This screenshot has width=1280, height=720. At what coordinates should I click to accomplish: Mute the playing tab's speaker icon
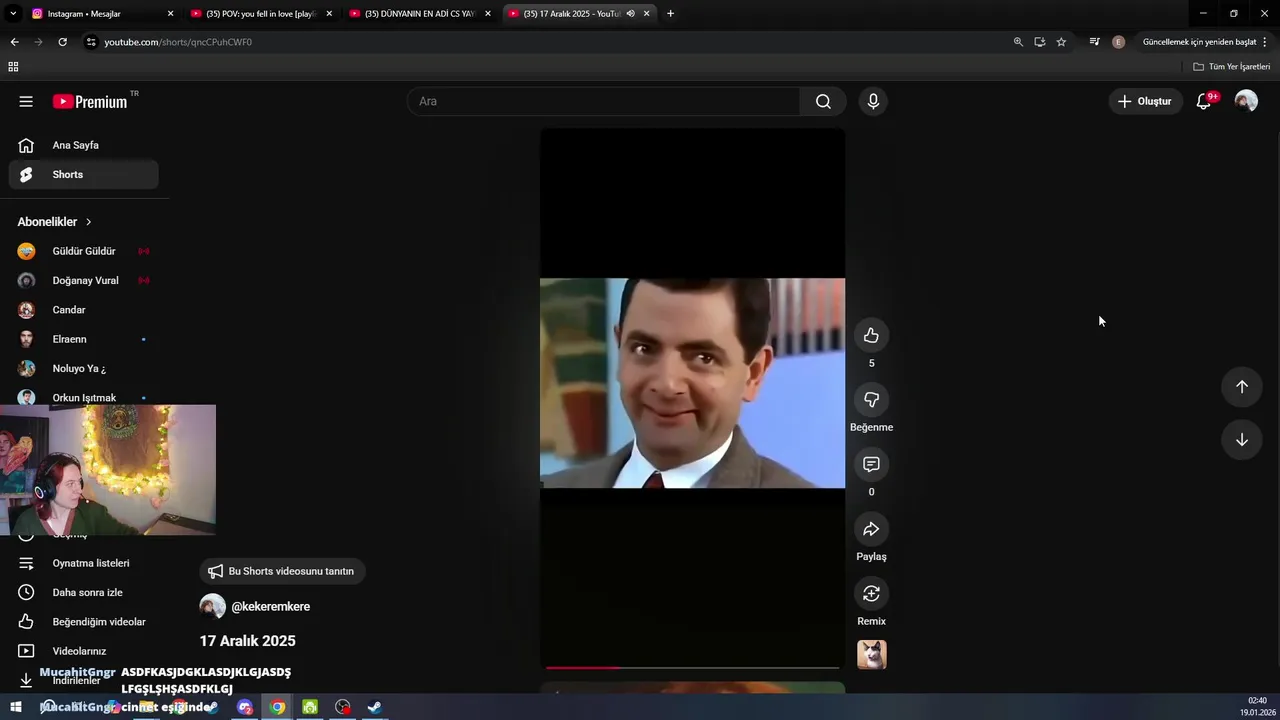click(x=630, y=14)
